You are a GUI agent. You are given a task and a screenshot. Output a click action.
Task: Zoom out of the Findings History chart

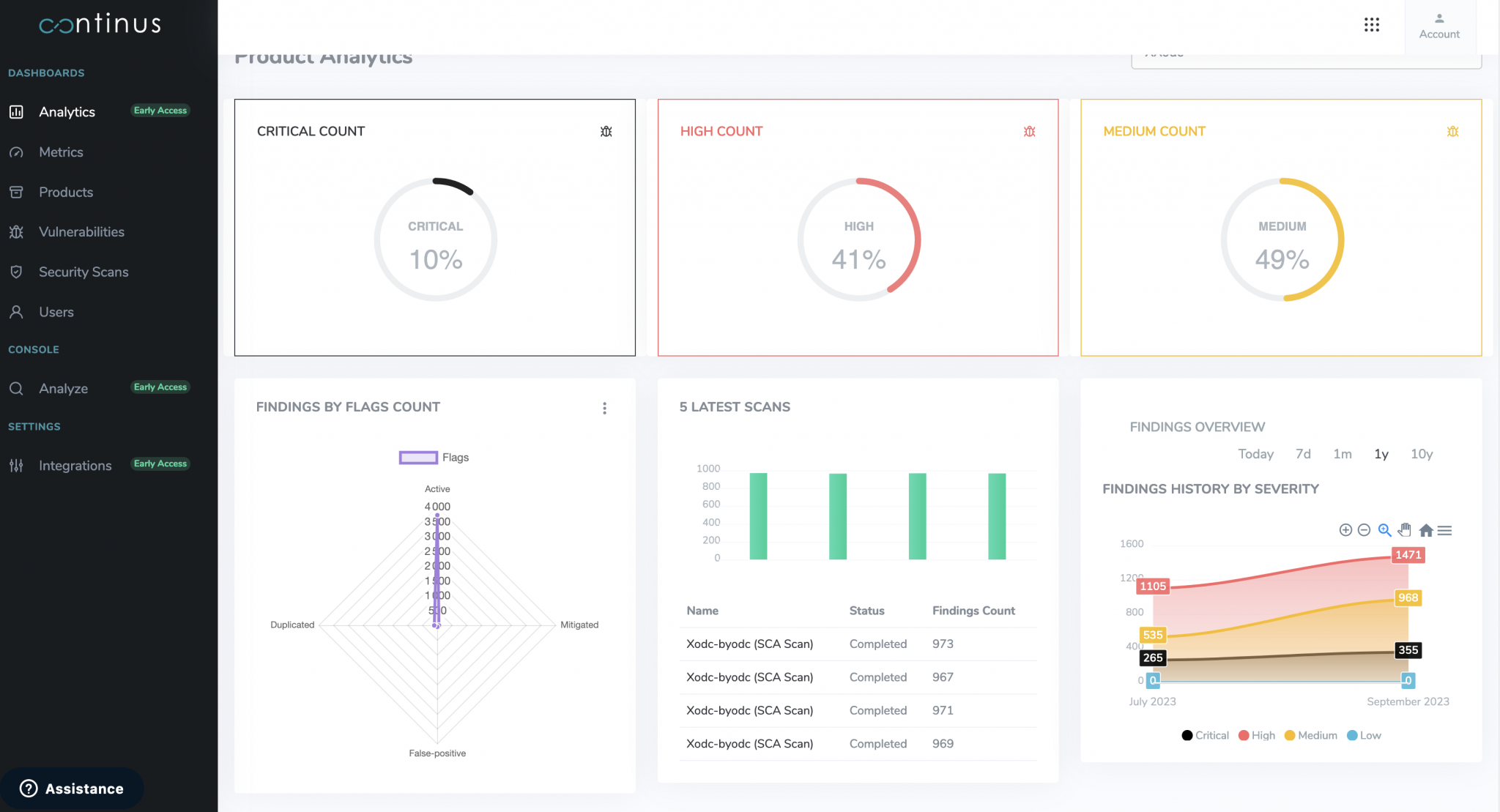click(x=1364, y=529)
